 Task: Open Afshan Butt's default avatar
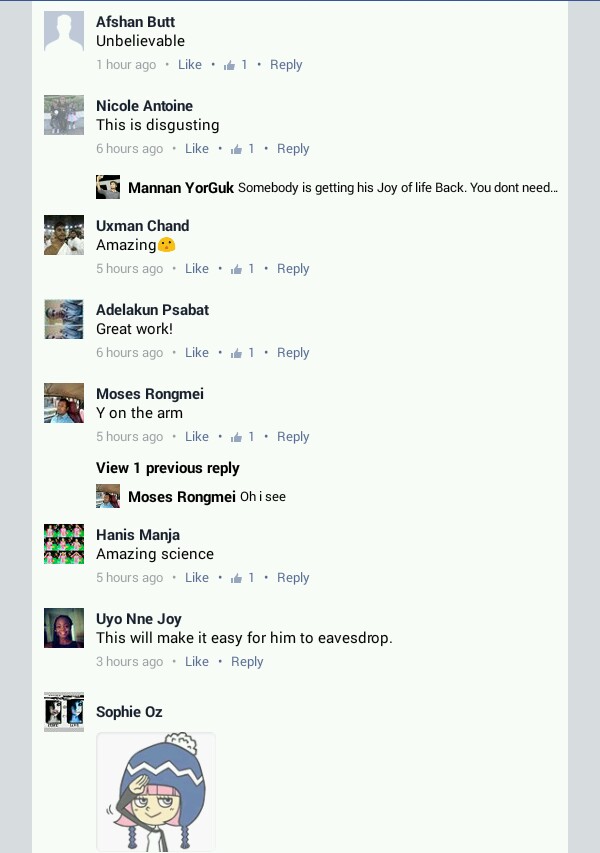pos(64,32)
